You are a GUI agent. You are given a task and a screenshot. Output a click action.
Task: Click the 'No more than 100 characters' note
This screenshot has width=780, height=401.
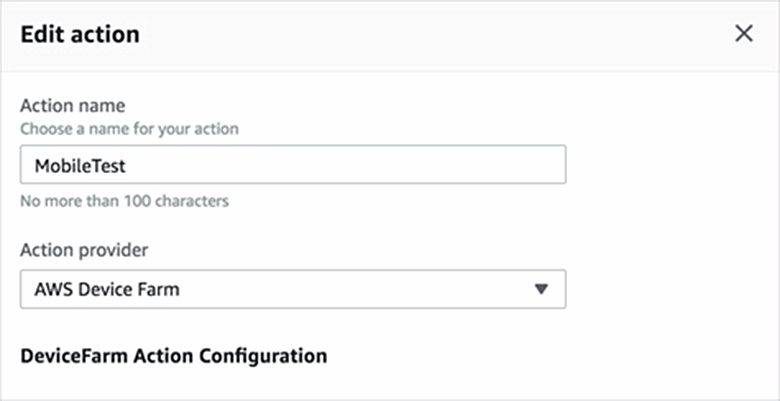(124, 201)
